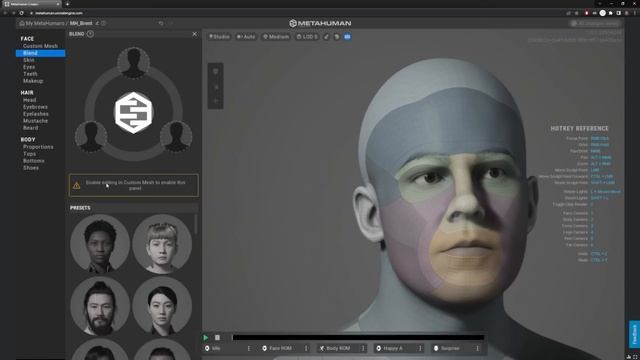
Task: Select the Blend item under Face
Action: click(x=40, y=53)
